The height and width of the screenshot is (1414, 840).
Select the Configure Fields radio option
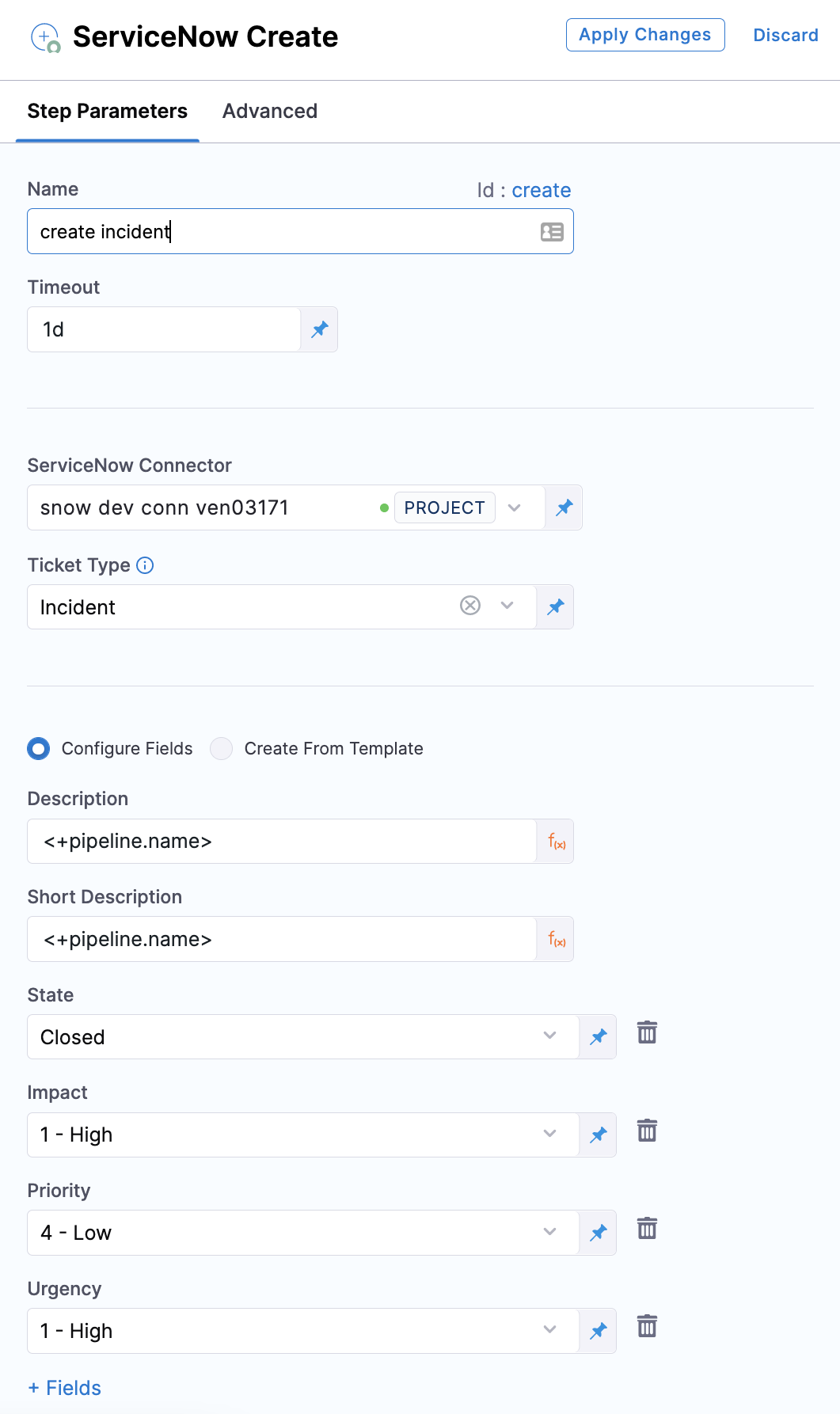39,749
